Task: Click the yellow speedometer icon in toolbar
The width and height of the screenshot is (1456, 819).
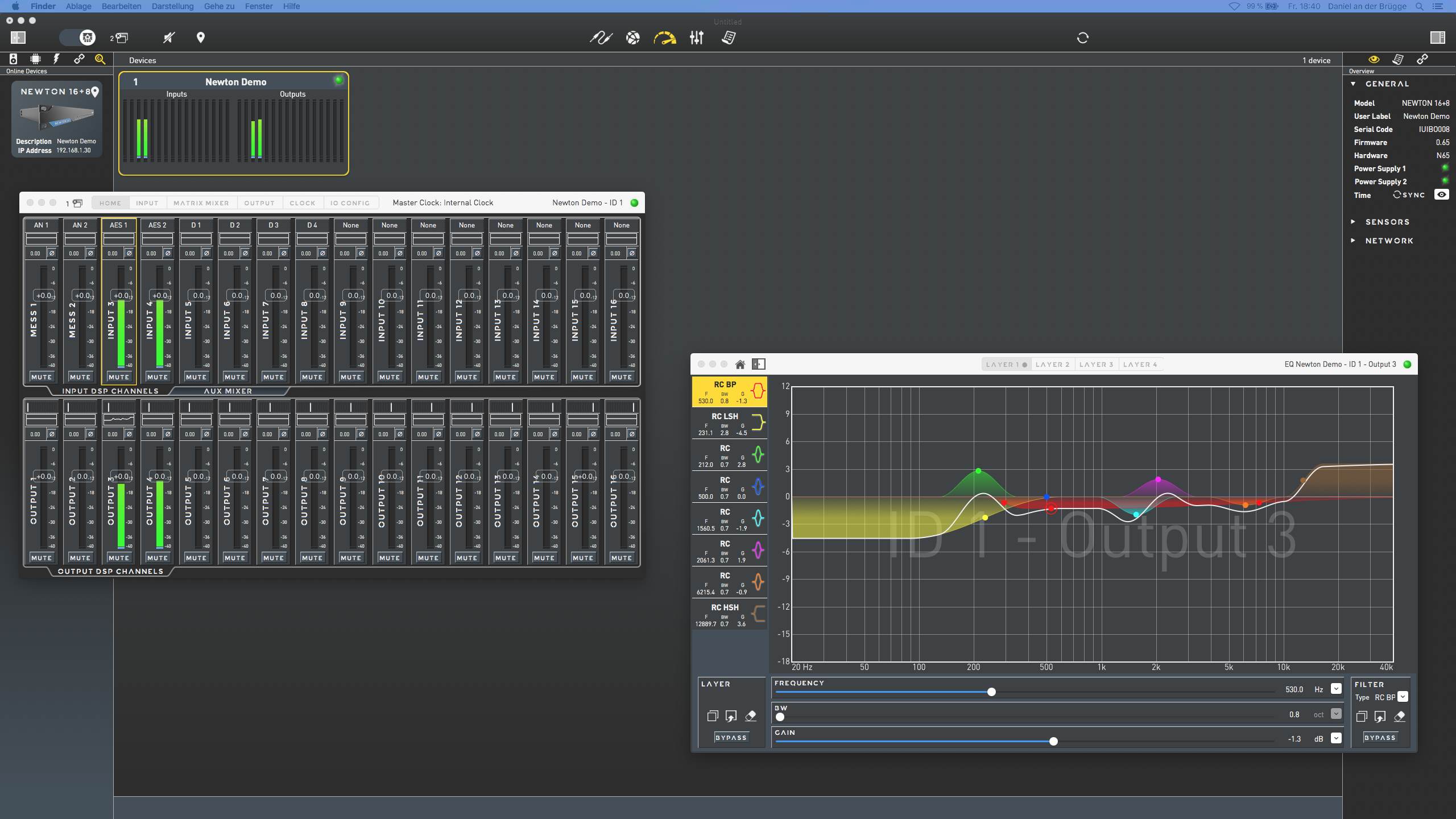Action: click(664, 38)
